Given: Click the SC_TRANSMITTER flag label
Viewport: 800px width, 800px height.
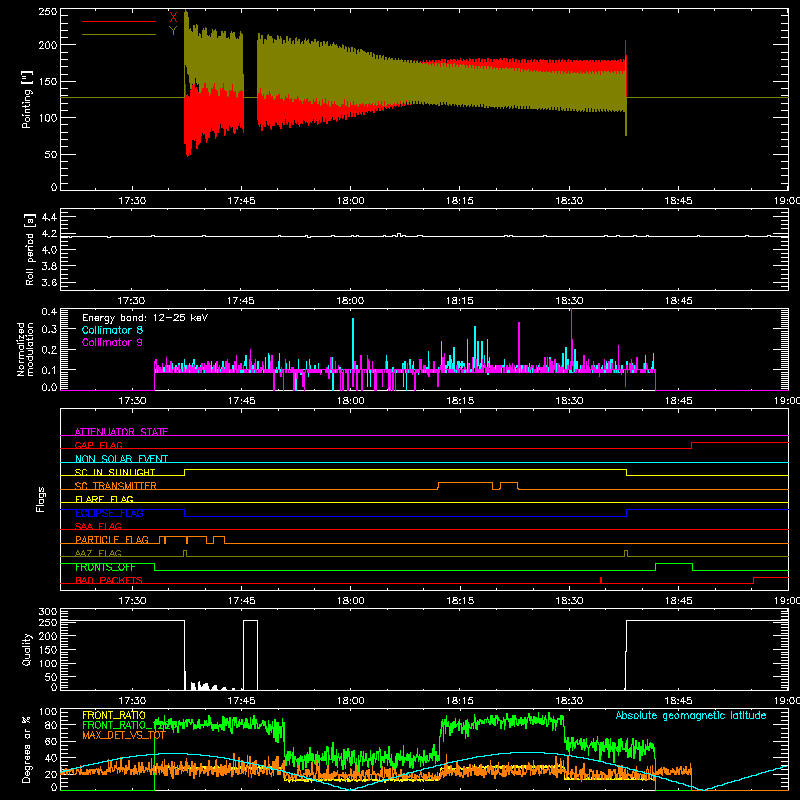Looking at the screenshot, I should [116, 486].
